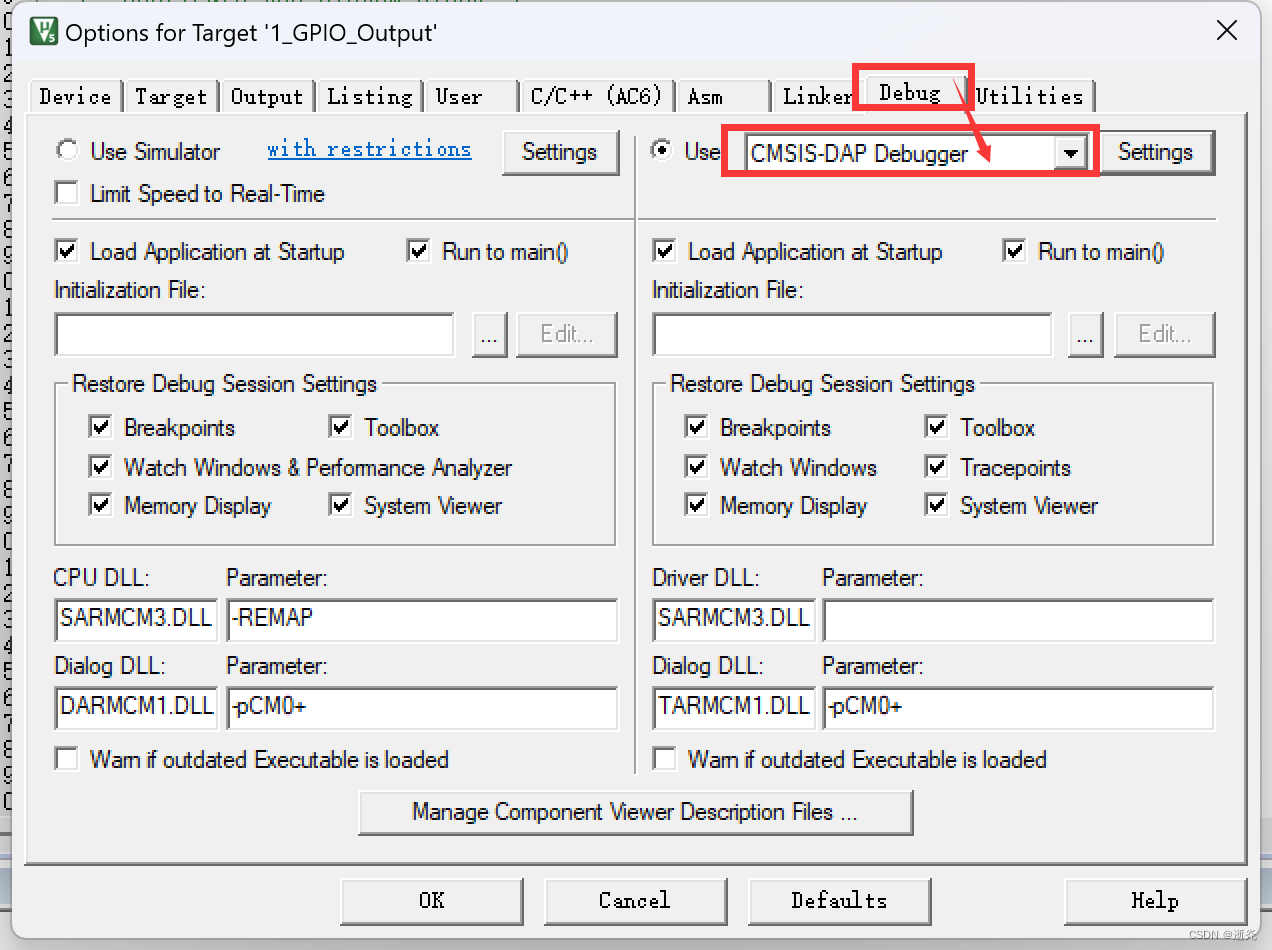Select the Debug tab

[910, 93]
